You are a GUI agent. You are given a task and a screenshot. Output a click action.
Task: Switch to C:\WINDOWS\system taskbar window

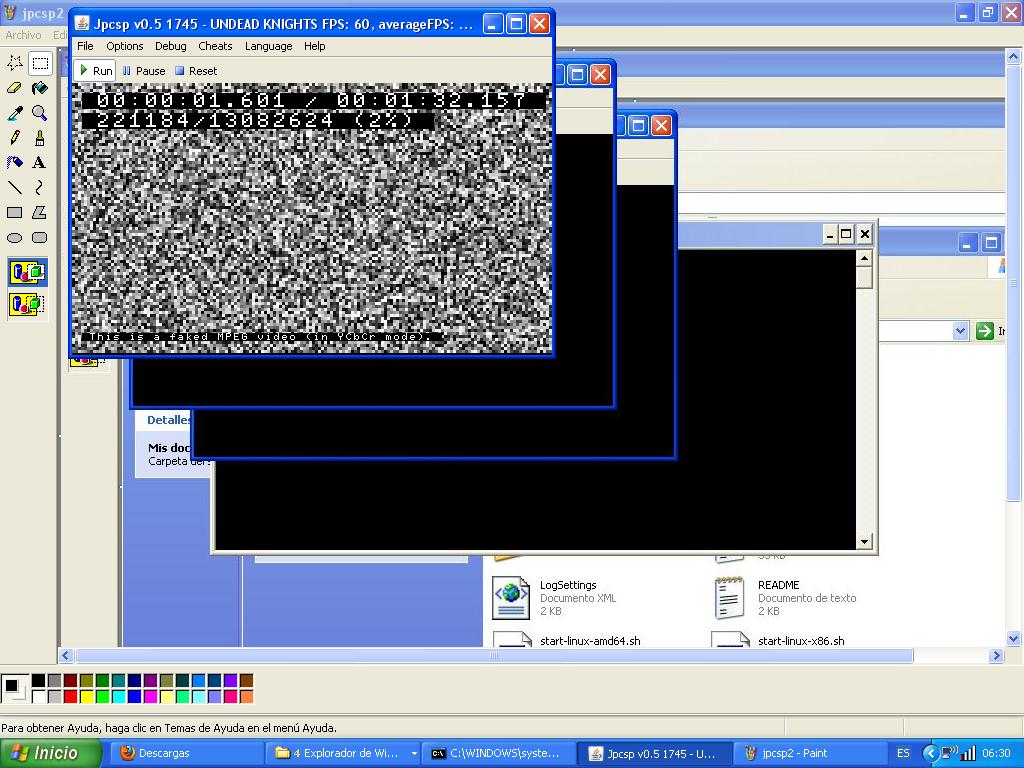click(499, 753)
